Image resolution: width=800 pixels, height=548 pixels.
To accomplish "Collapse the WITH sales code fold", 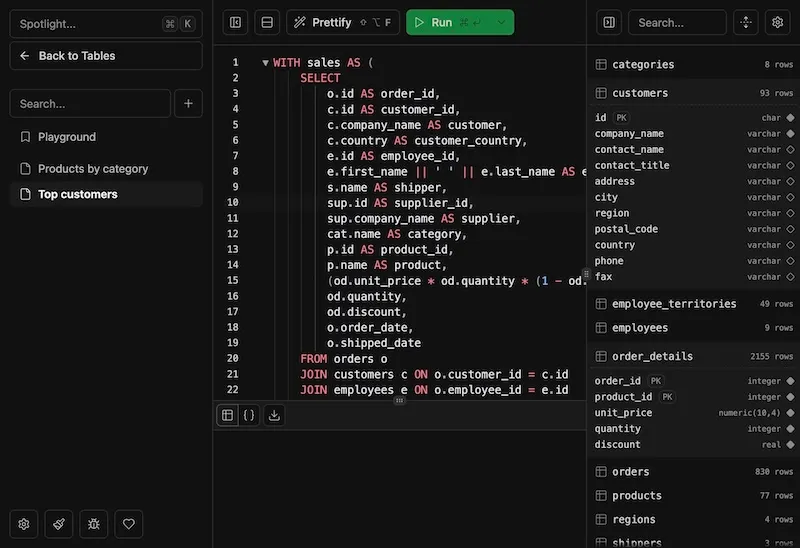I will [x=265, y=63].
